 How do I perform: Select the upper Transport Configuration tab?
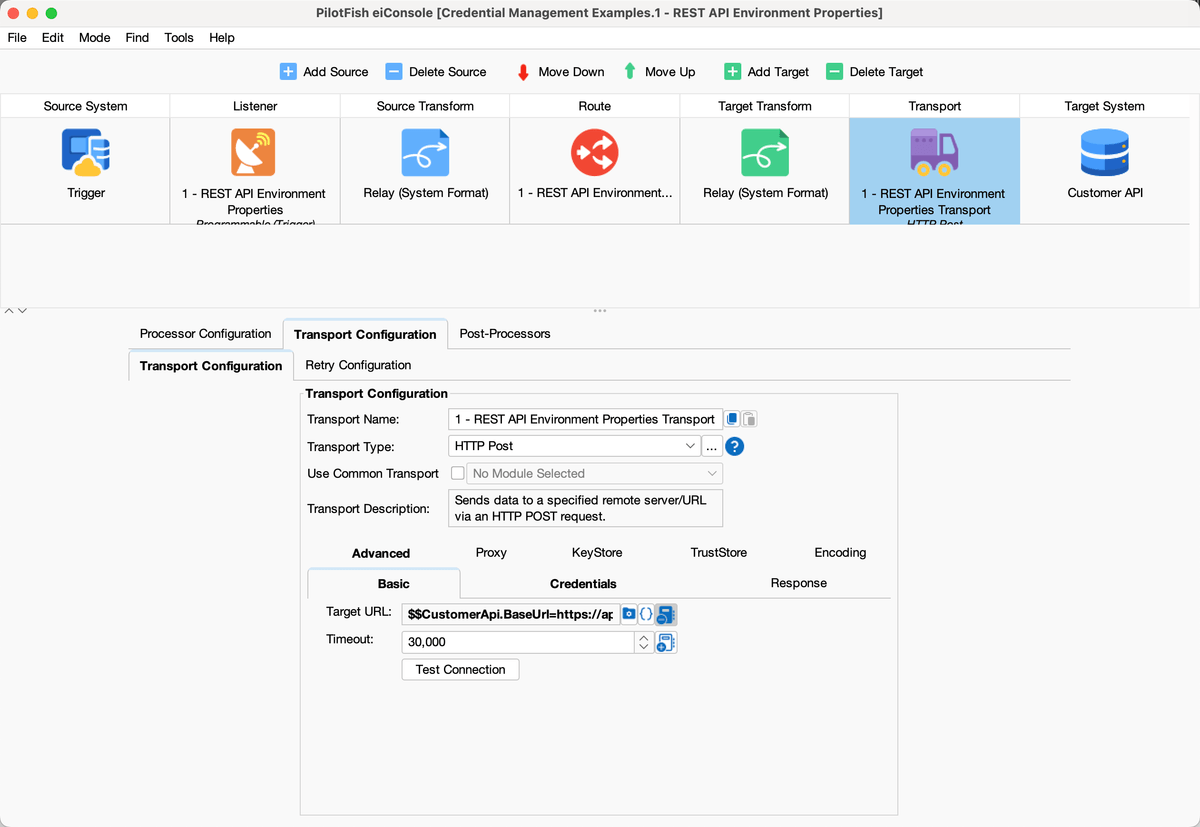click(365, 334)
